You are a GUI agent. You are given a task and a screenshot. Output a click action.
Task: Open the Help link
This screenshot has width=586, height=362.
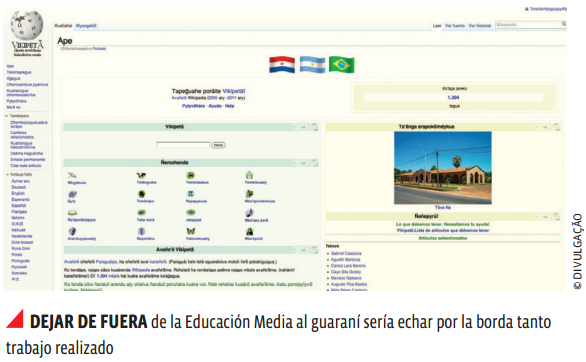(229, 106)
